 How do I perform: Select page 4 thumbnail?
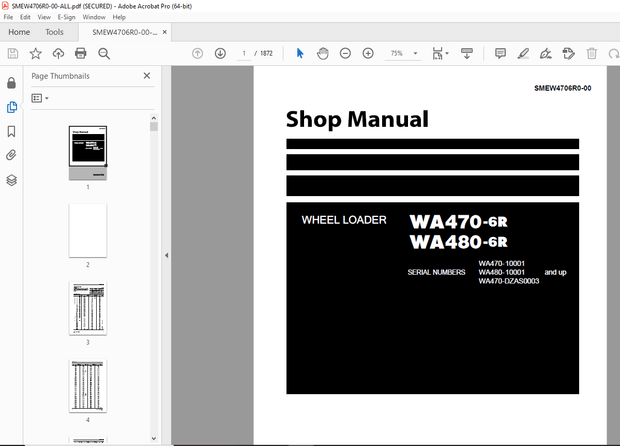click(x=88, y=386)
